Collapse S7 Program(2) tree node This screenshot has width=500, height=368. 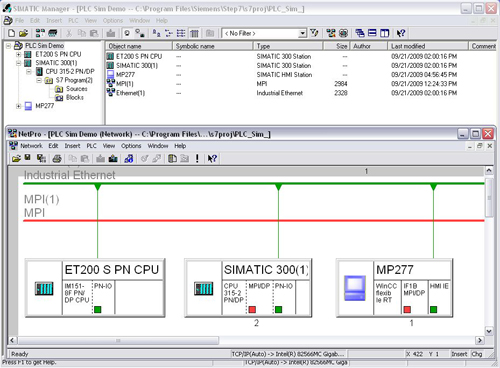(39, 80)
